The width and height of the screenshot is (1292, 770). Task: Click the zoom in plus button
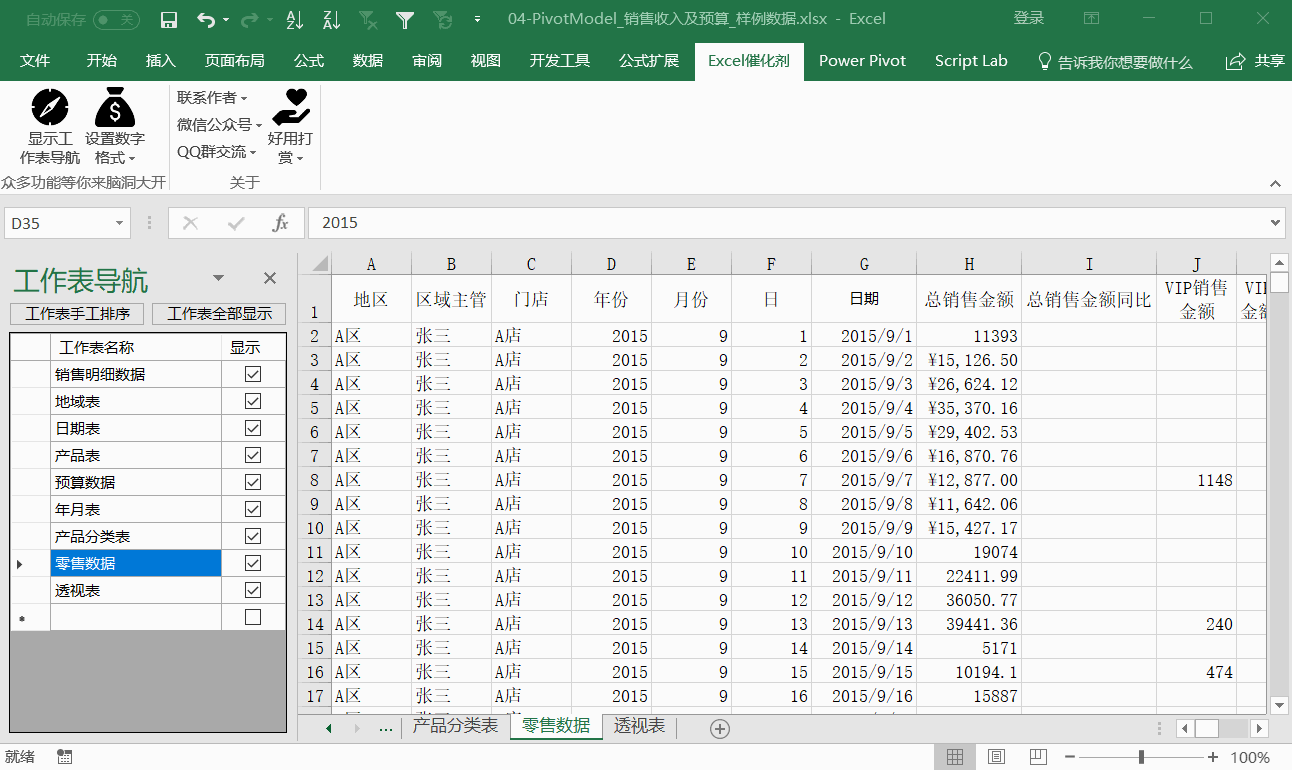click(x=1213, y=757)
